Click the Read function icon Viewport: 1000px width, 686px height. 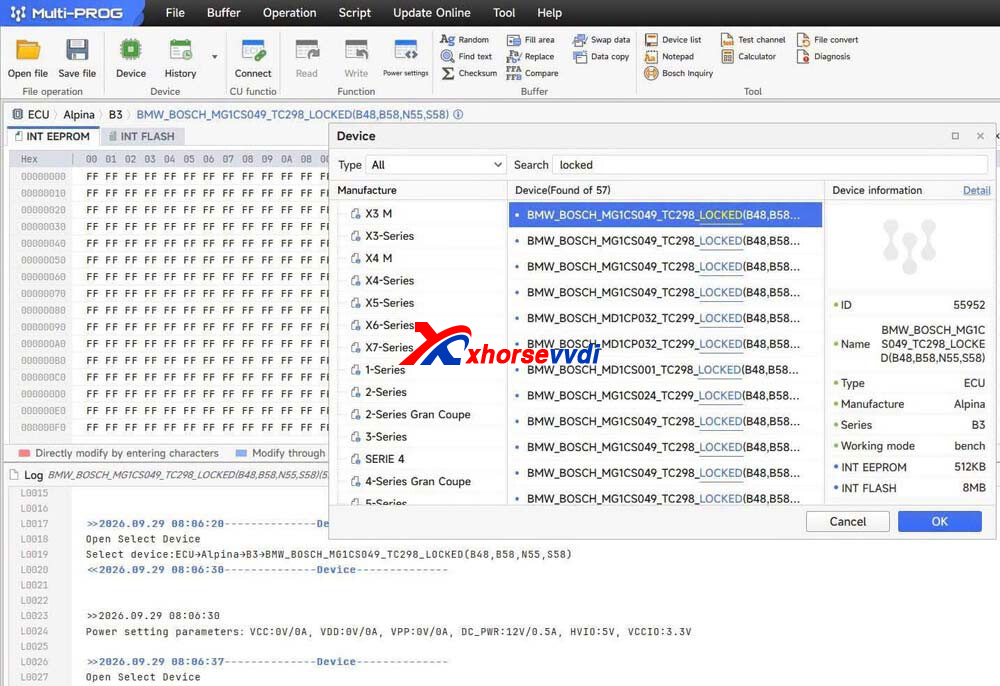[307, 50]
